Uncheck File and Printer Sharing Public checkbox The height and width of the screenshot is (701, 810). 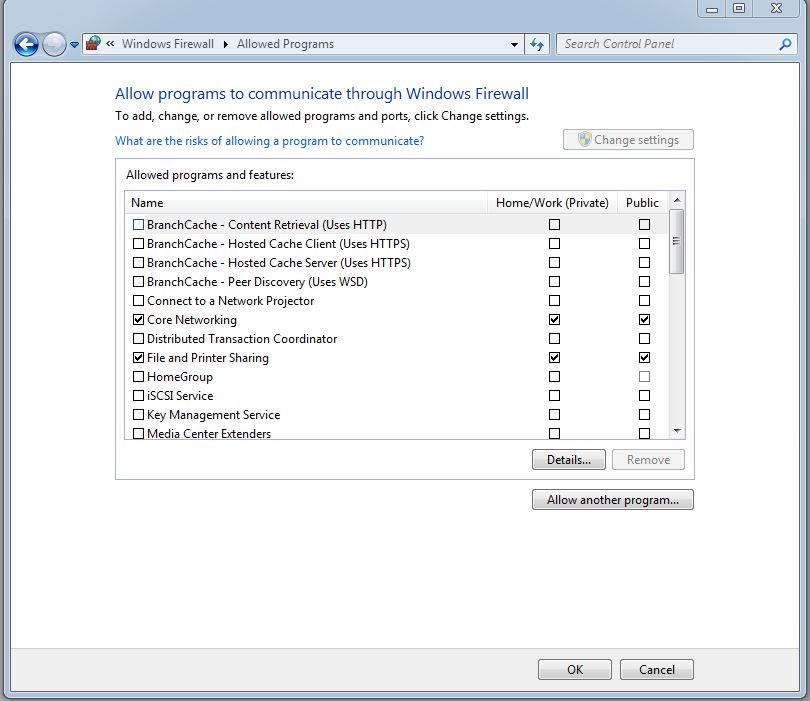[644, 357]
